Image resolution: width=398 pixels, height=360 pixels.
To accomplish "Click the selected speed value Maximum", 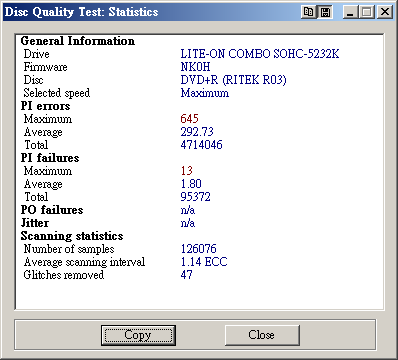I will (205, 93).
